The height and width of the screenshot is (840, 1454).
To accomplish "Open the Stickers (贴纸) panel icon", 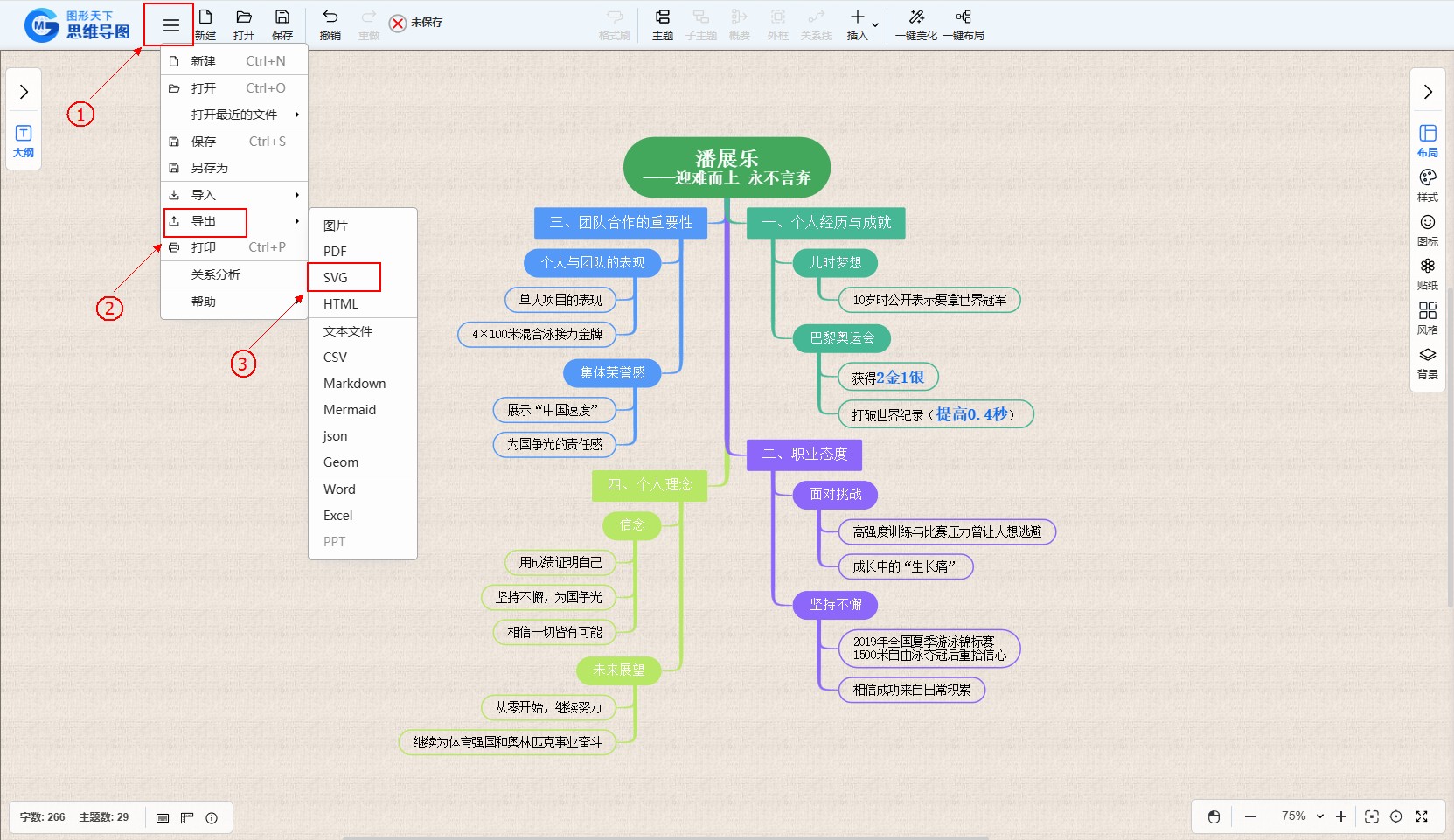I will 1427,274.
